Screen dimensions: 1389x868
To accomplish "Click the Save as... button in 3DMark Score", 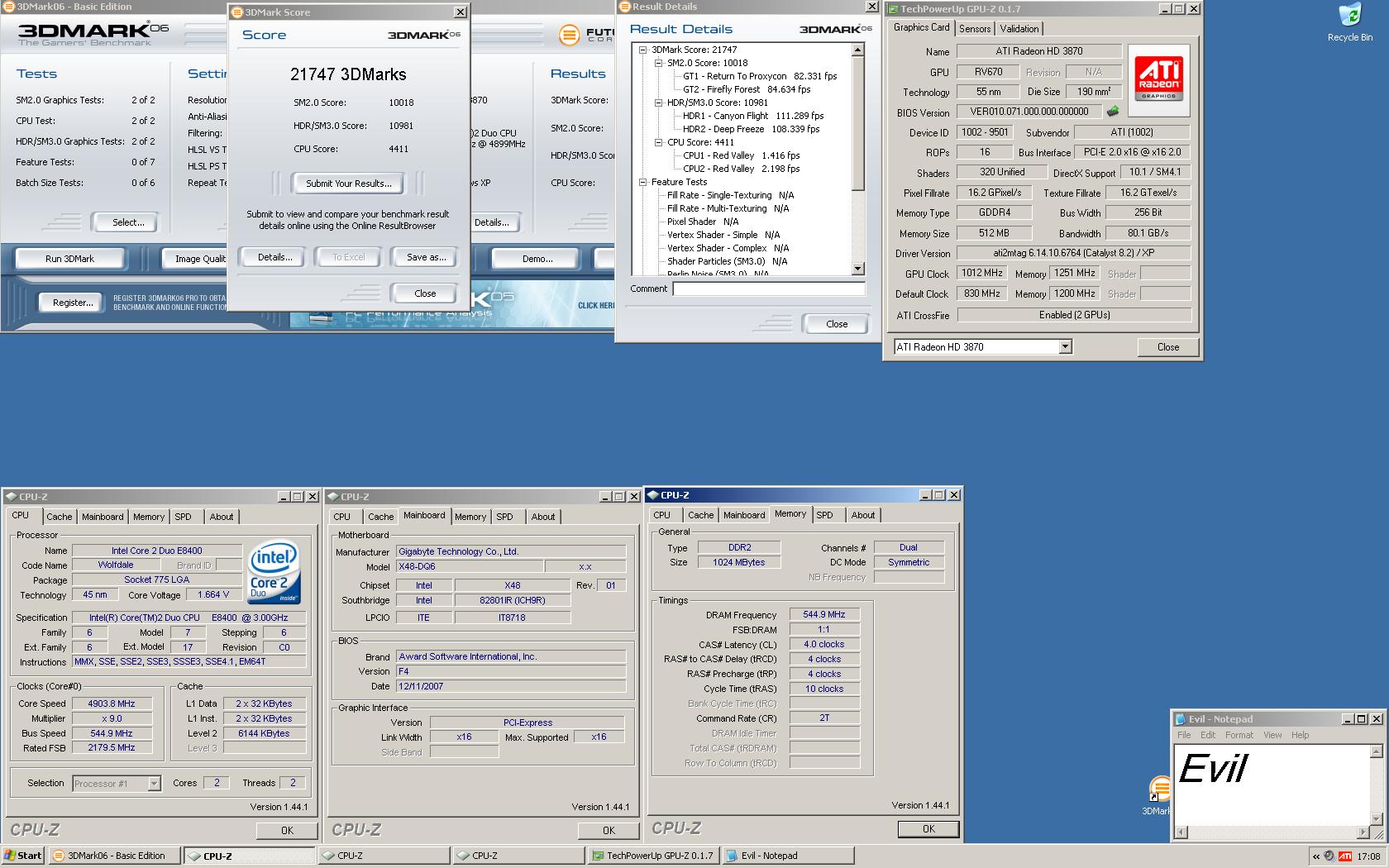I will click(426, 257).
